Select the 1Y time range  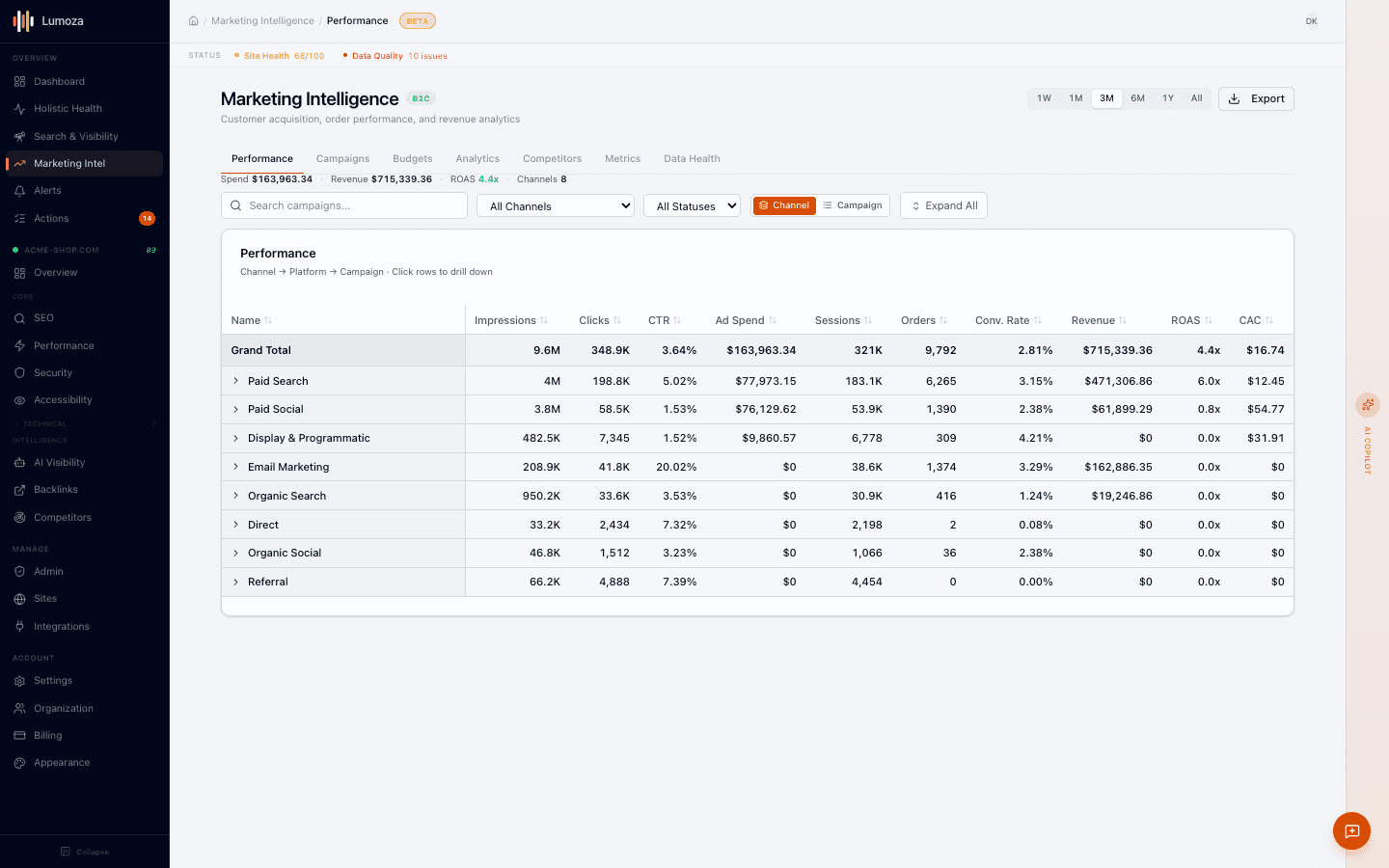1168,98
